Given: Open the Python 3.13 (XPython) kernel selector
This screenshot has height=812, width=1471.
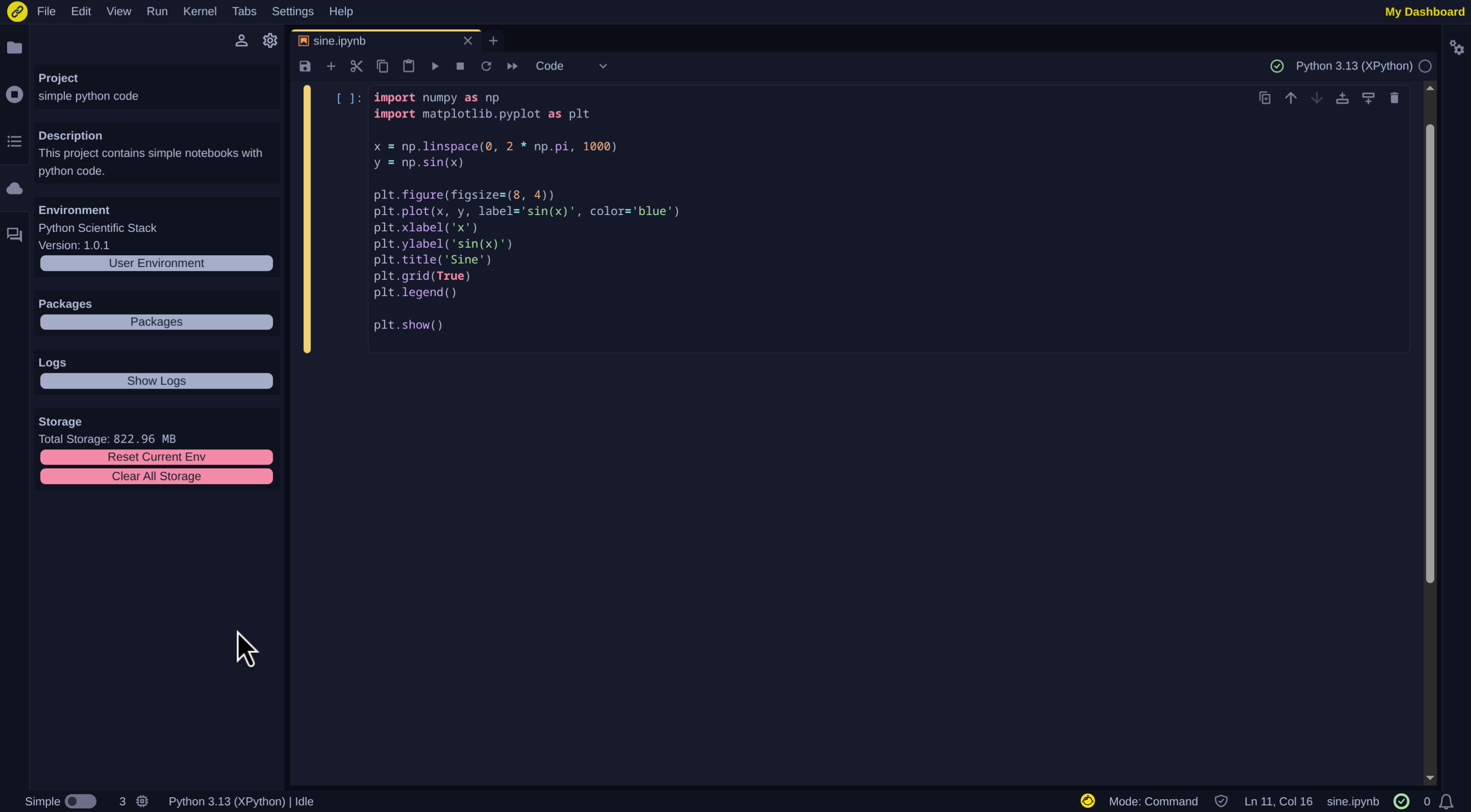Looking at the screenshot, I should (x=1355, y=65).
